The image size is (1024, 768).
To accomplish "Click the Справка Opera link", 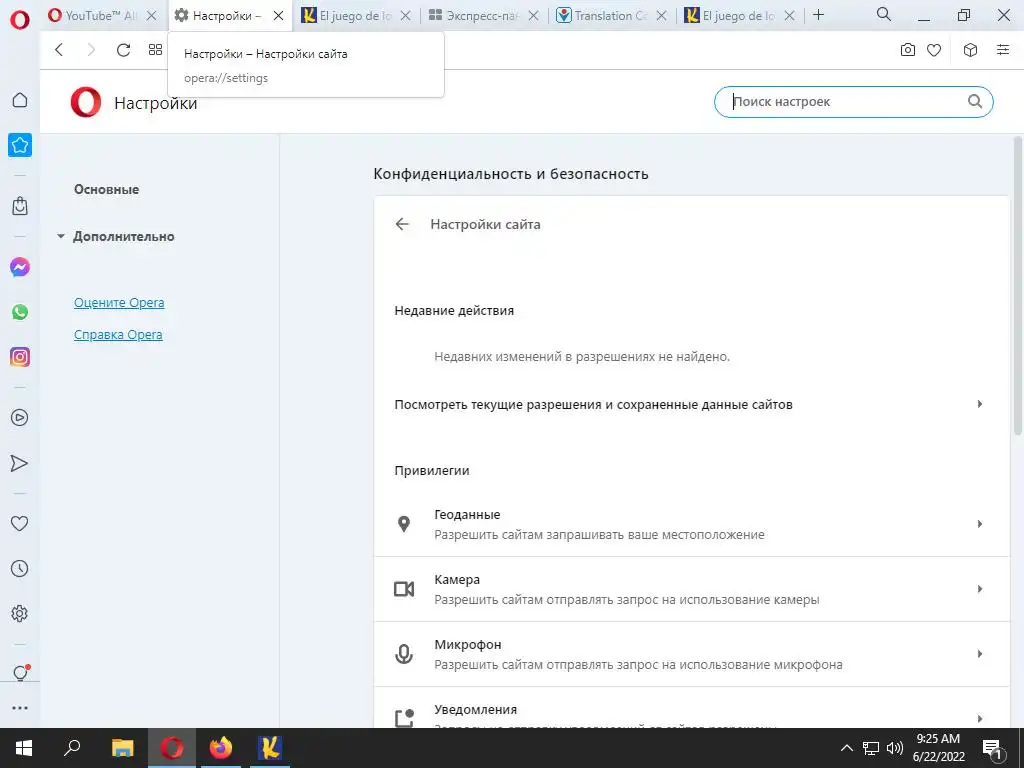I will 118,334.
